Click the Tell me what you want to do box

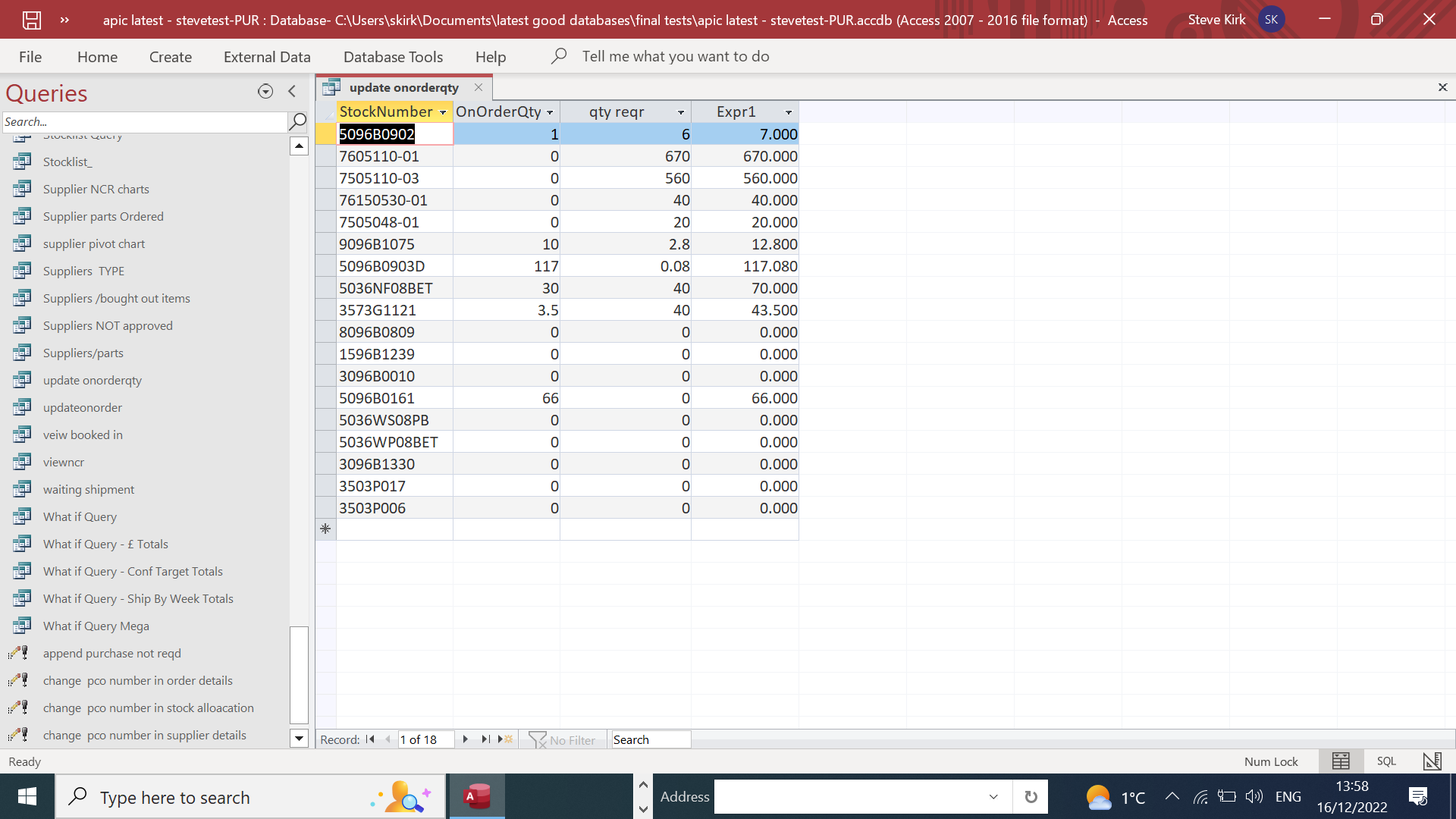[675, 56]
